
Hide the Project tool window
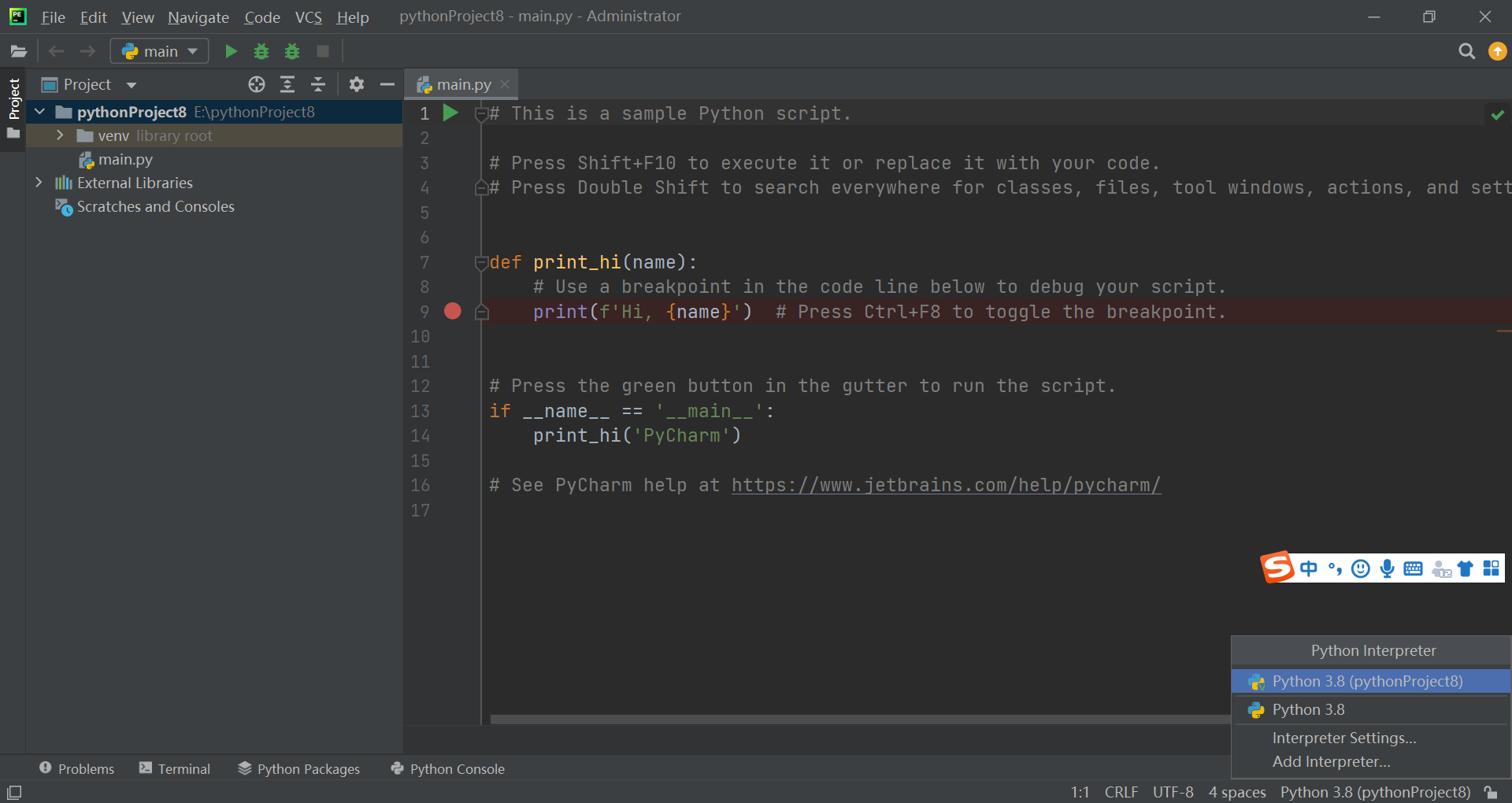[x=387, y=84]
